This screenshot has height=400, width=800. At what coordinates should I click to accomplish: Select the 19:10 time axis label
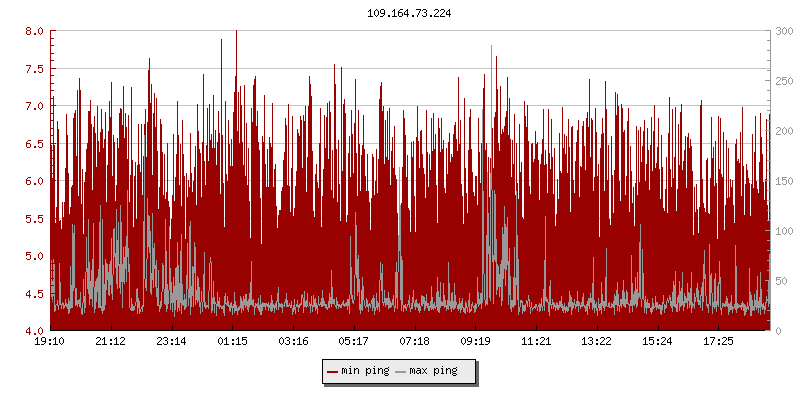(50, 342)
